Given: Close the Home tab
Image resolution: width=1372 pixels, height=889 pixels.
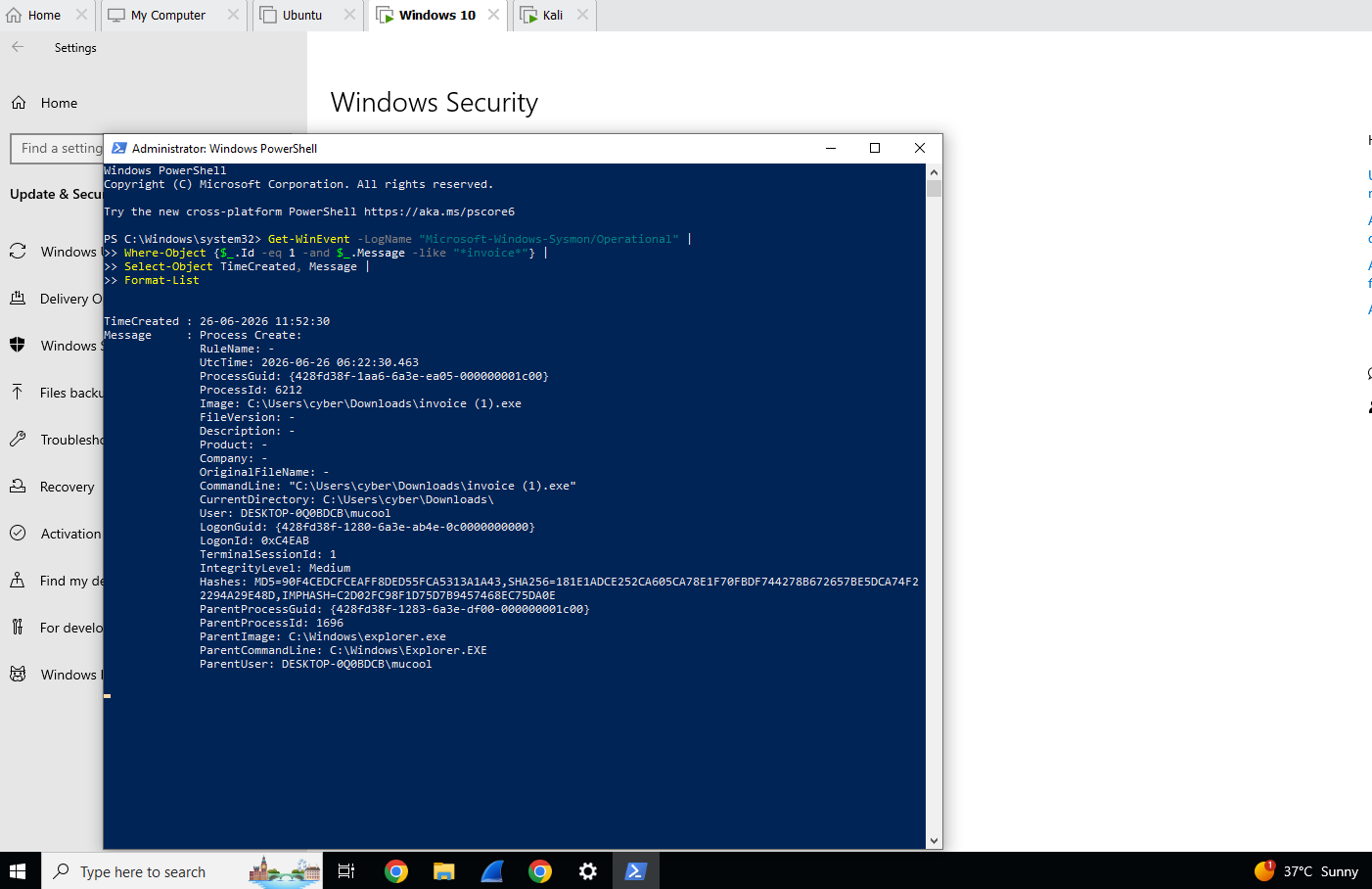Looking at the screenshot, I should [82, 15].
